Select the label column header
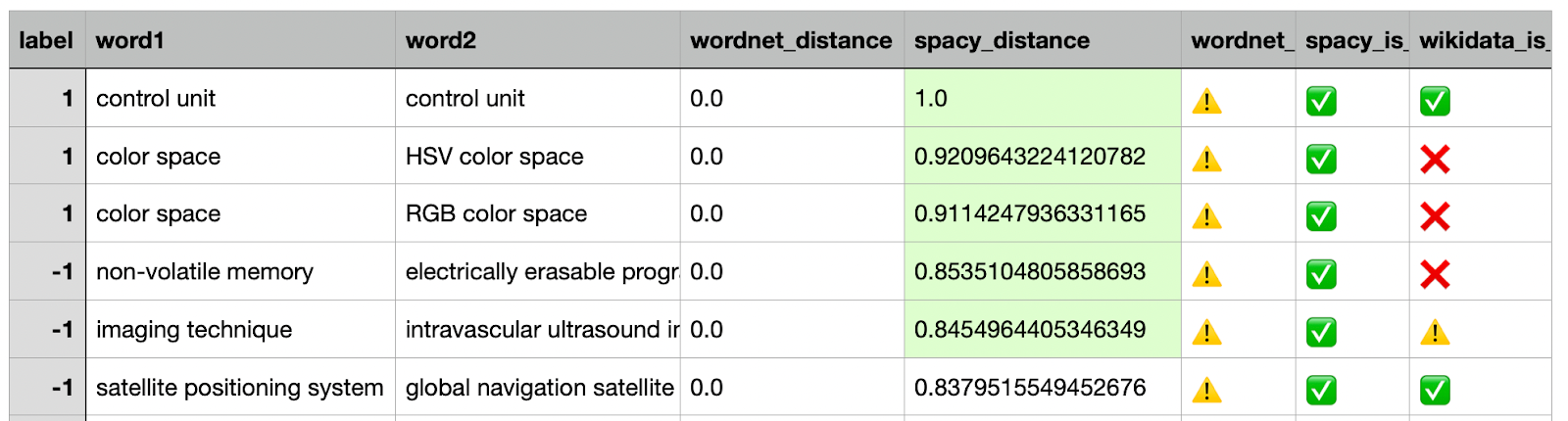The image size is (1568, 421). coord(47,40)
